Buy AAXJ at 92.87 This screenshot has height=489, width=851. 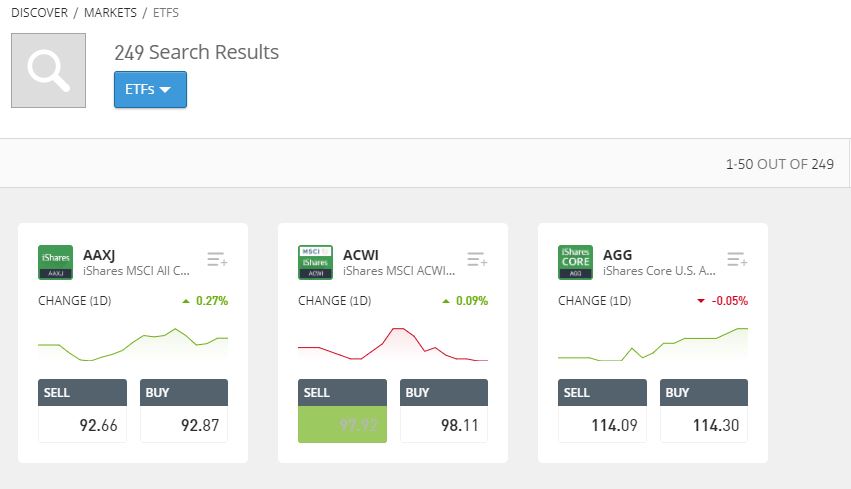[x=184, y=411]
